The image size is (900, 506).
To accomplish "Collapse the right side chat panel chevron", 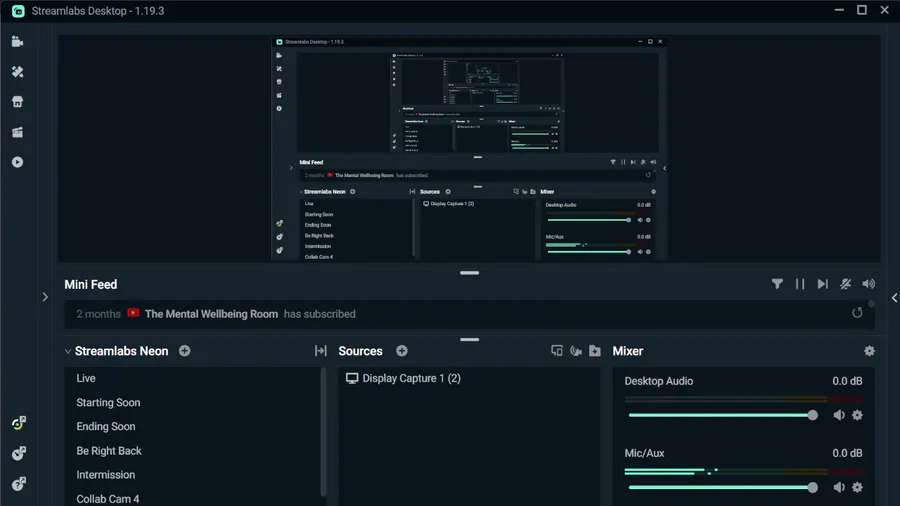I will click(894, 298).
